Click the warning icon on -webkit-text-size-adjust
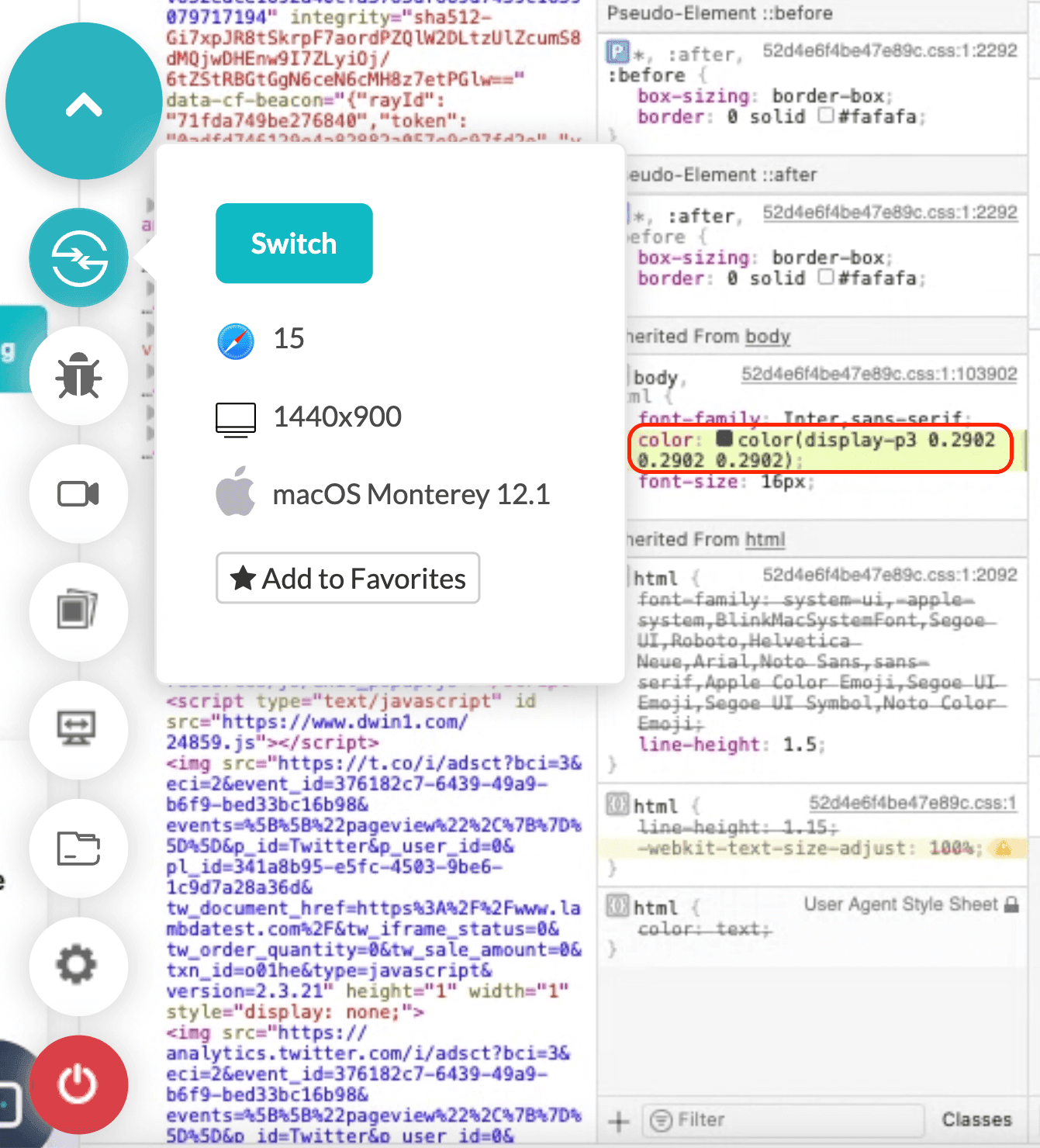This screenshot has height=1148, width=1040. [1004, 848]
